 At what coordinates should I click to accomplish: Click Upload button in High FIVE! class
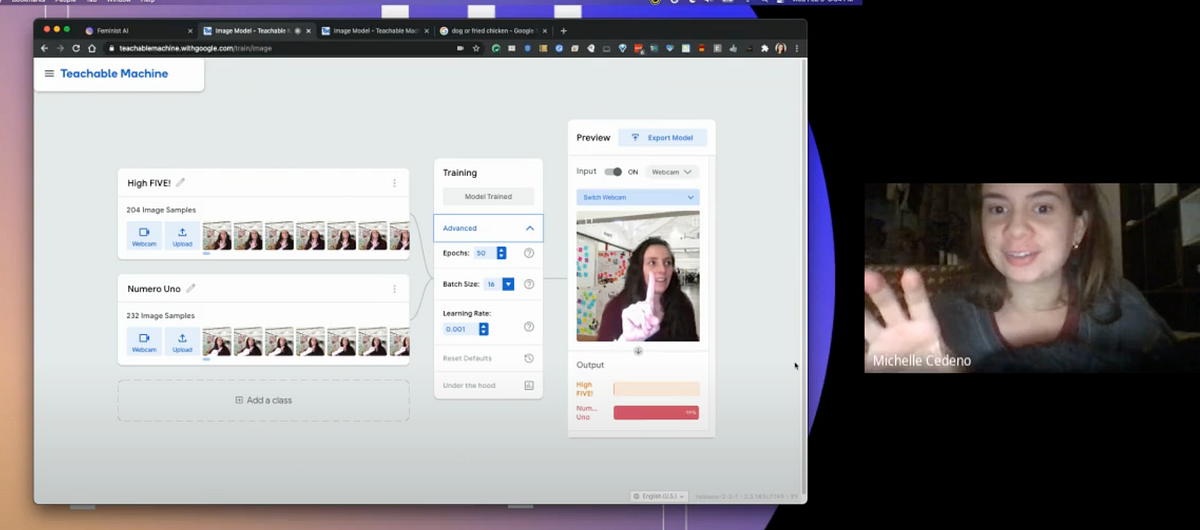pos(182,235)
